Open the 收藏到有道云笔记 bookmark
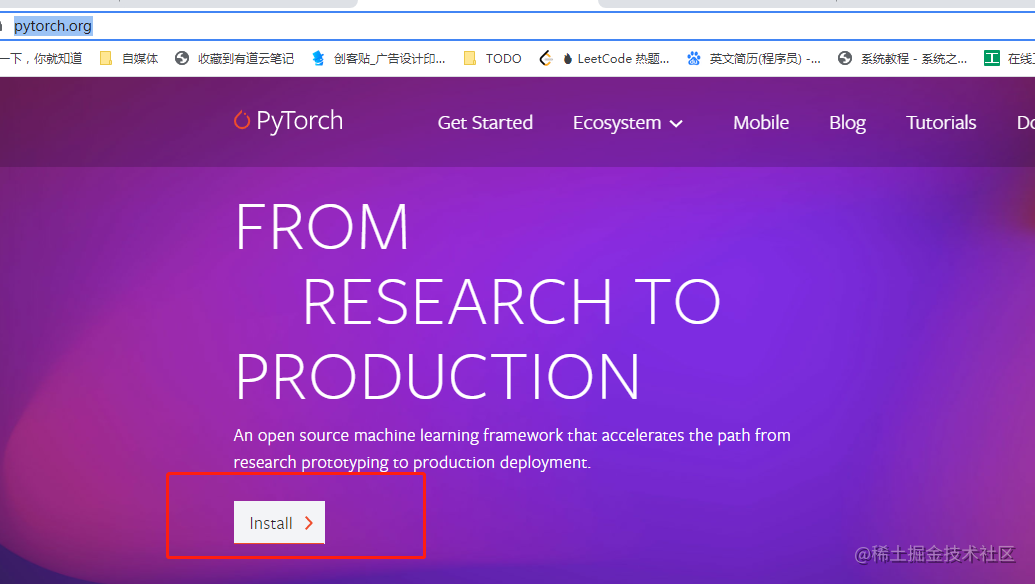Screen dimensions: 1035x584 (234, 59)
